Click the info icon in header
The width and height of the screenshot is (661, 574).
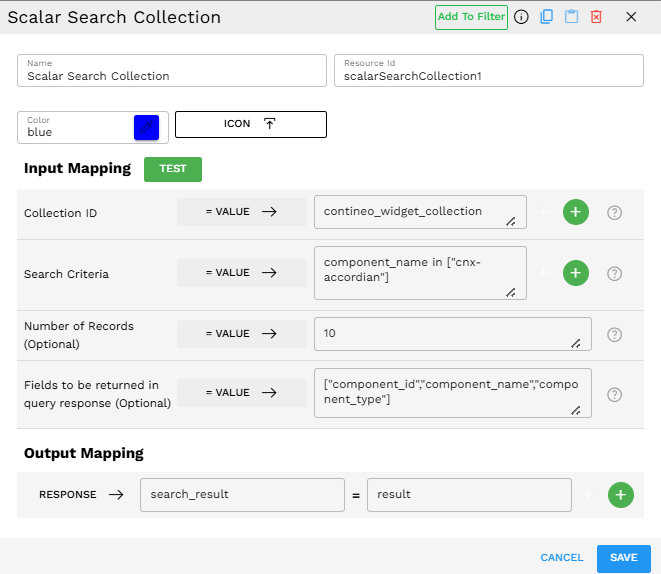click(x=521, y=17)
